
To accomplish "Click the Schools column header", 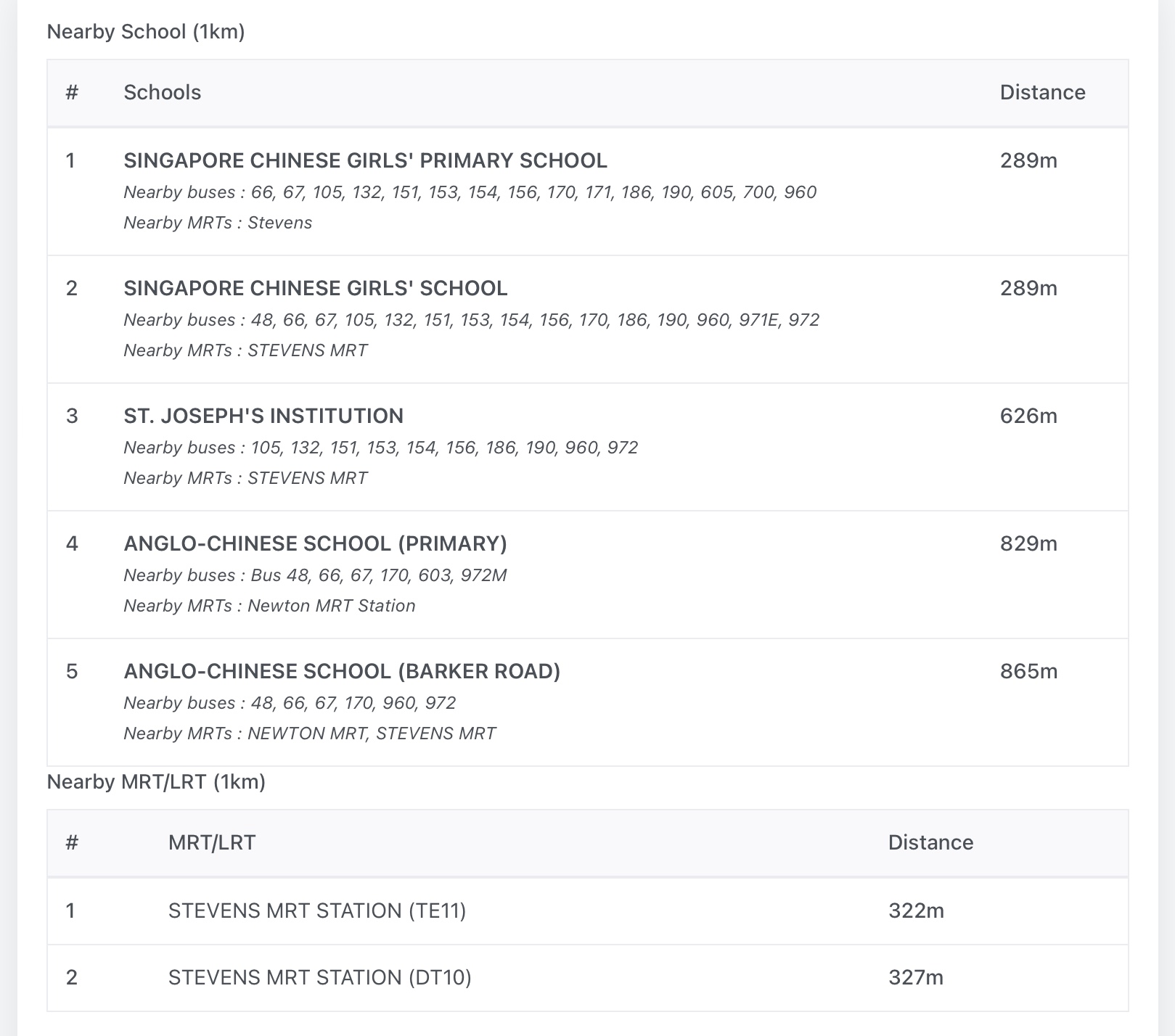I will [x=162, y=92].
